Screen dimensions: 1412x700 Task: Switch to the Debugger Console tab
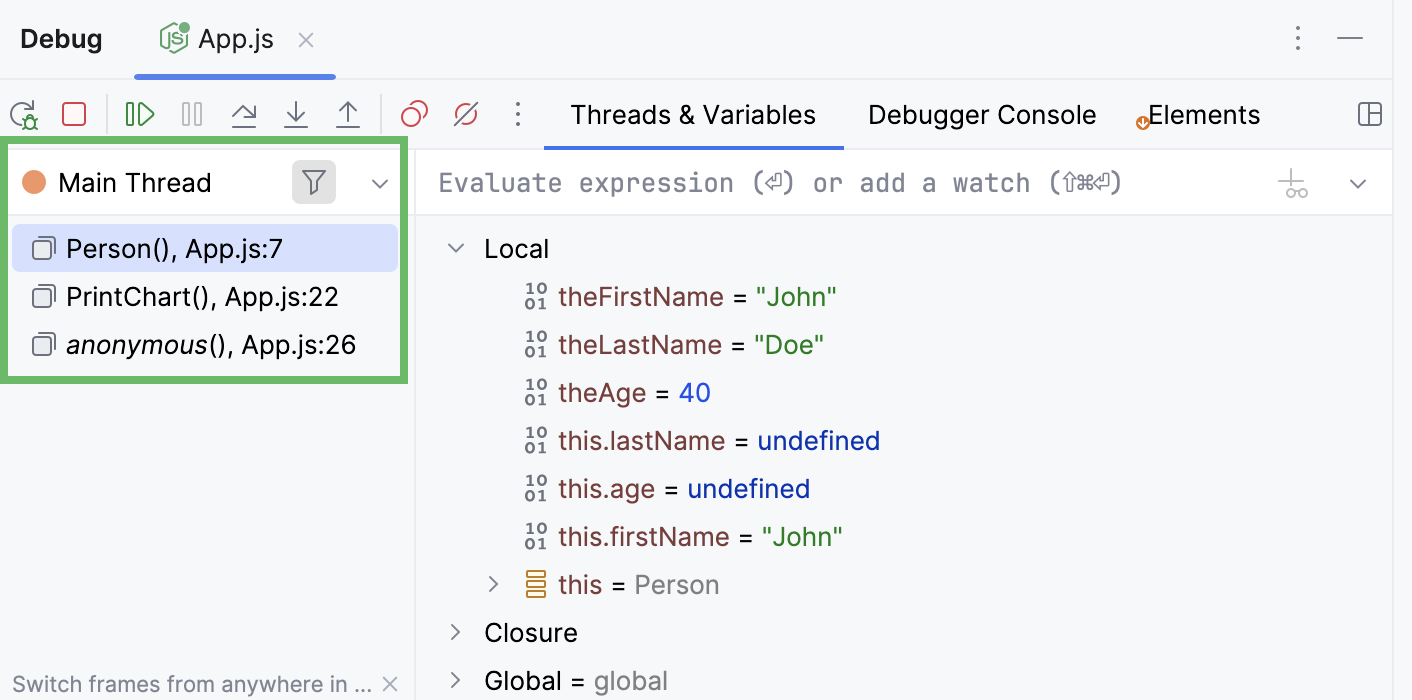pos(981,115)
